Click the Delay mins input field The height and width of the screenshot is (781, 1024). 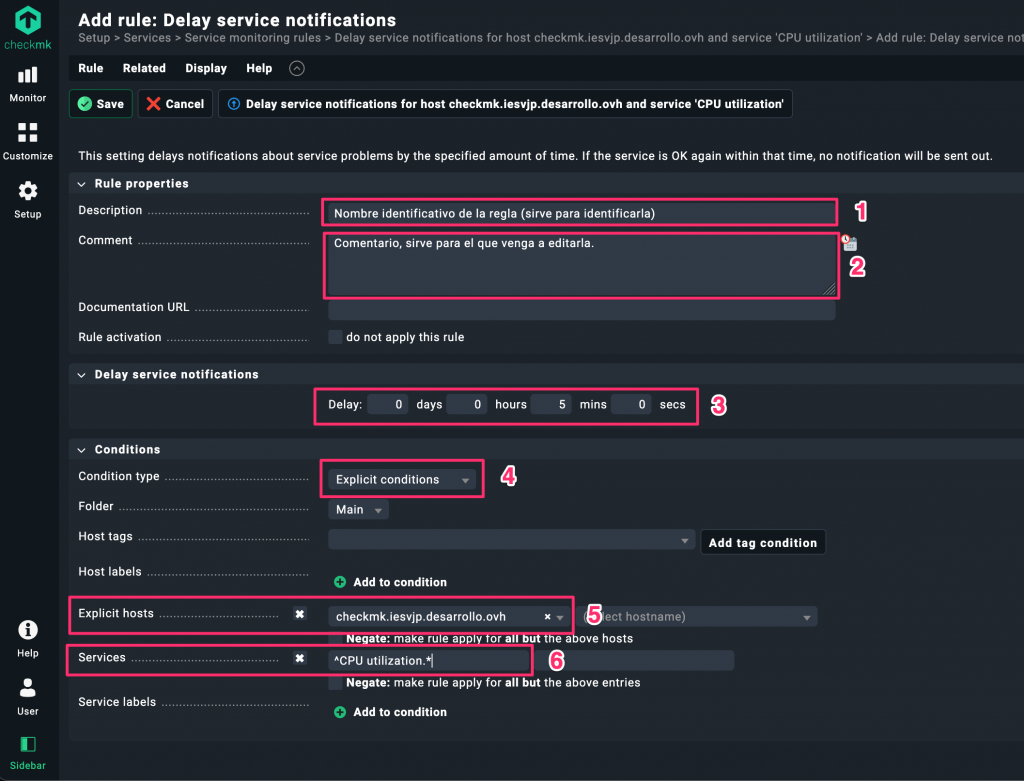tap(551, 405)
